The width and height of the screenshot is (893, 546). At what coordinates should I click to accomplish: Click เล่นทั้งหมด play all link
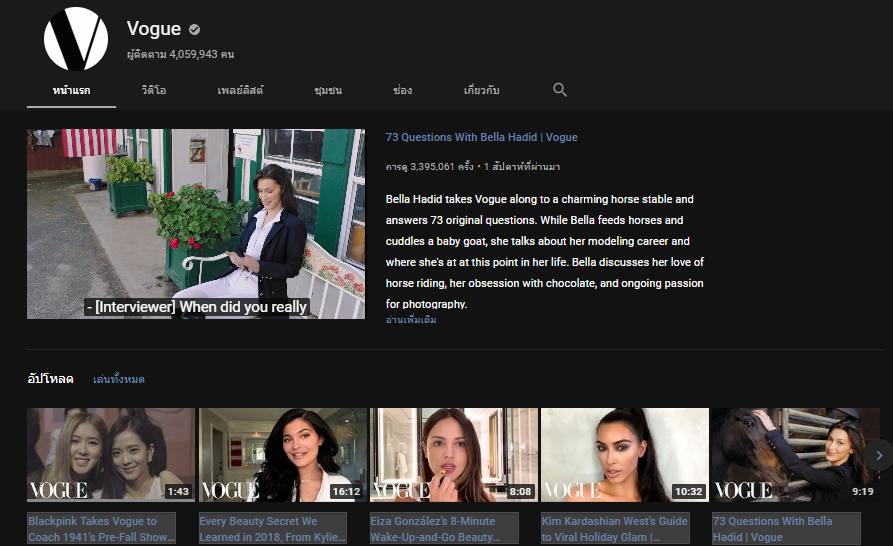[118, 379]
